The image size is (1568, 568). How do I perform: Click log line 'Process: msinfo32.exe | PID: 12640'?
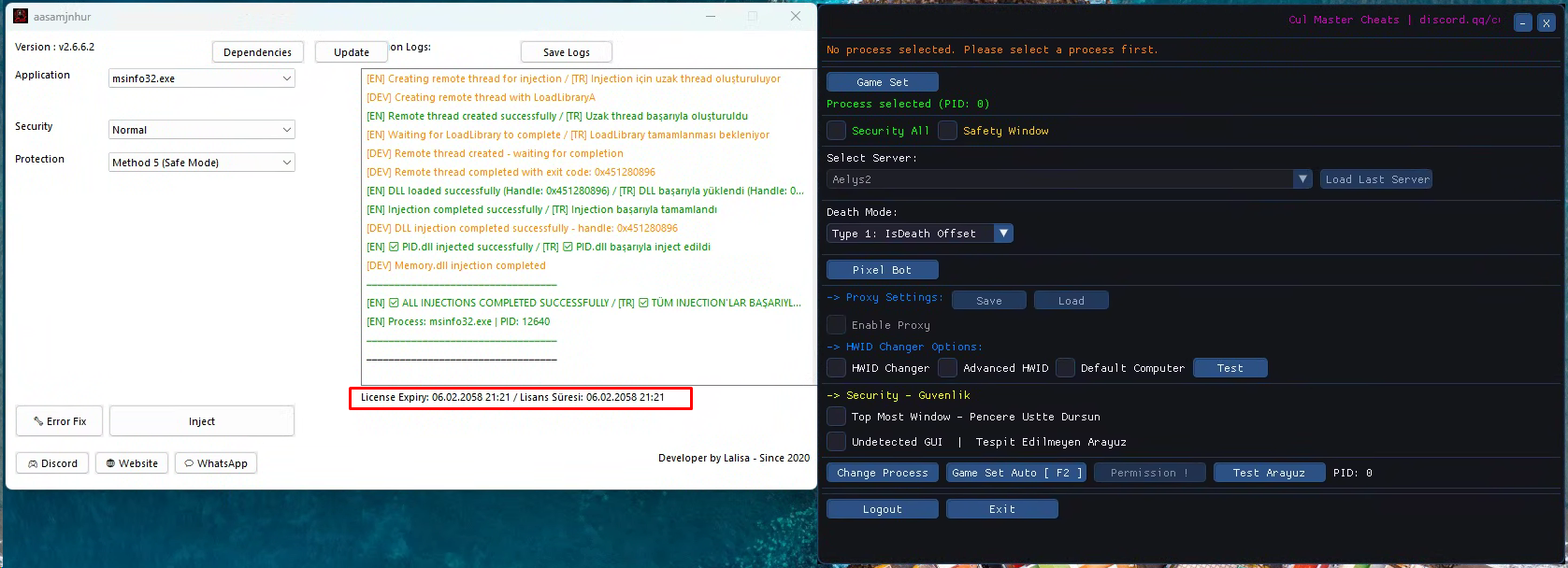pyautogui.click(x=458, y=321)
